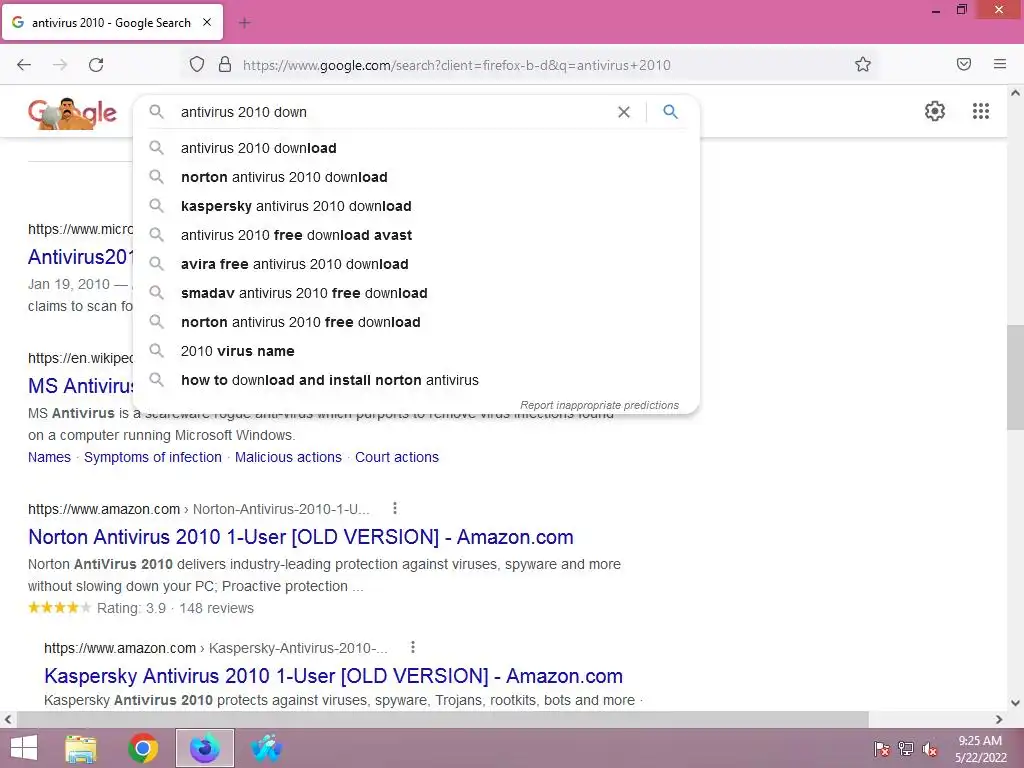
Task: Choose 'antivirus 2010 free download avast' suggestion
Action: coord(416,235)
